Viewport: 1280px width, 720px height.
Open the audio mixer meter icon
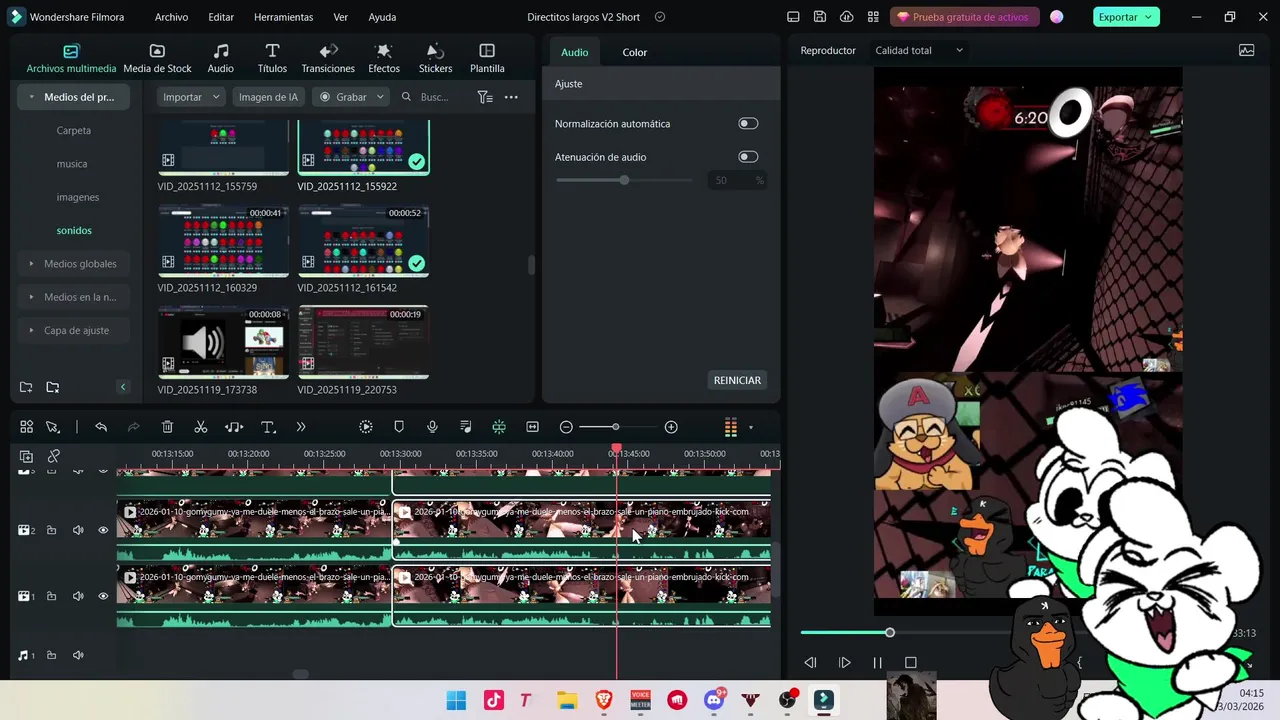(x=731, y=427)
